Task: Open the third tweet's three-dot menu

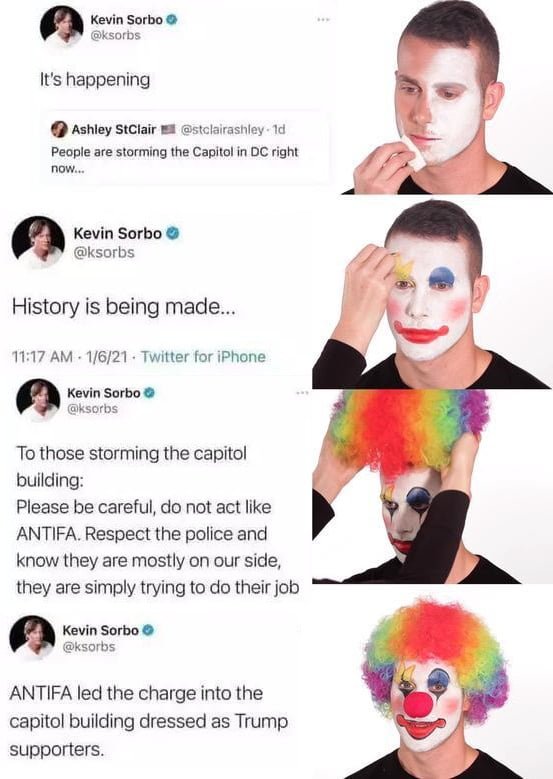Action: click(x=303, y=393)
